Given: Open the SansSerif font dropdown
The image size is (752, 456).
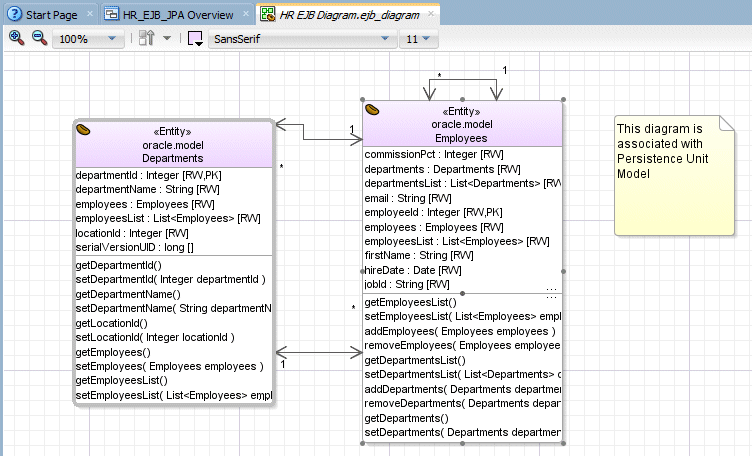Looking at the screenshot, I should pos(302,39).
